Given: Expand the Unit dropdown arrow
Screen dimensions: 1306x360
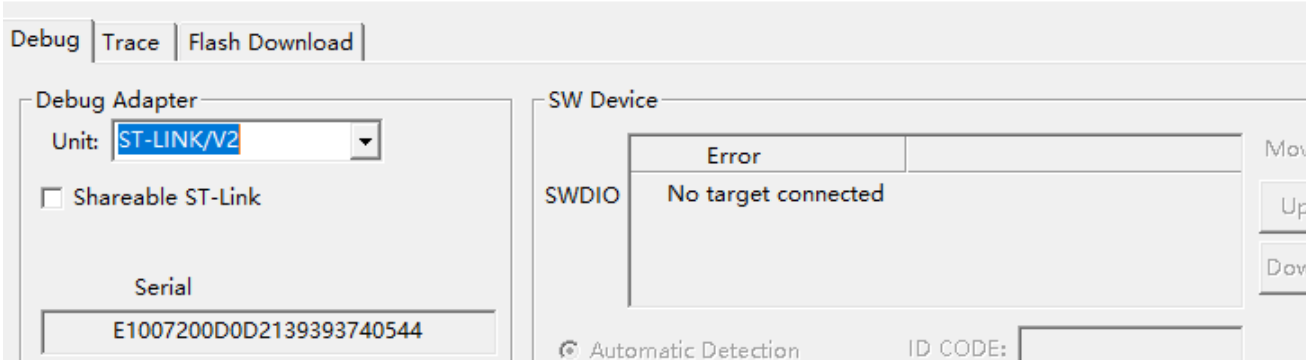Looking at the screenshot, I should pos(366,142).
